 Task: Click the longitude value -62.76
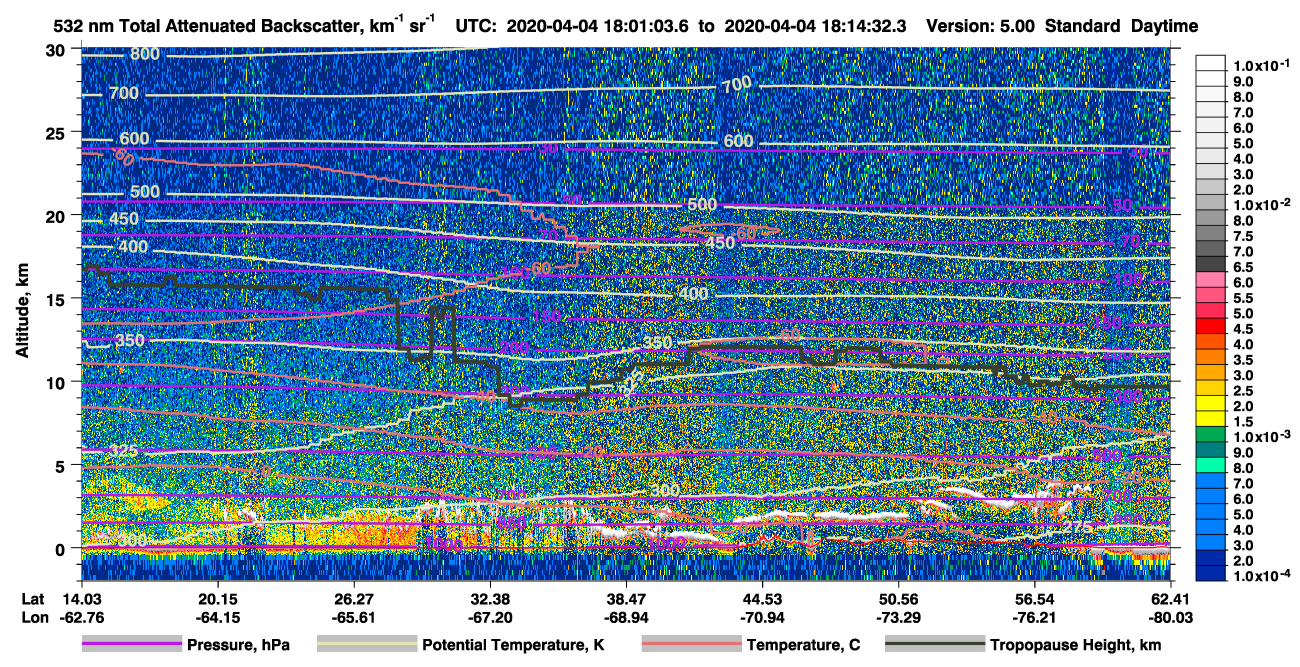(82, 618)
